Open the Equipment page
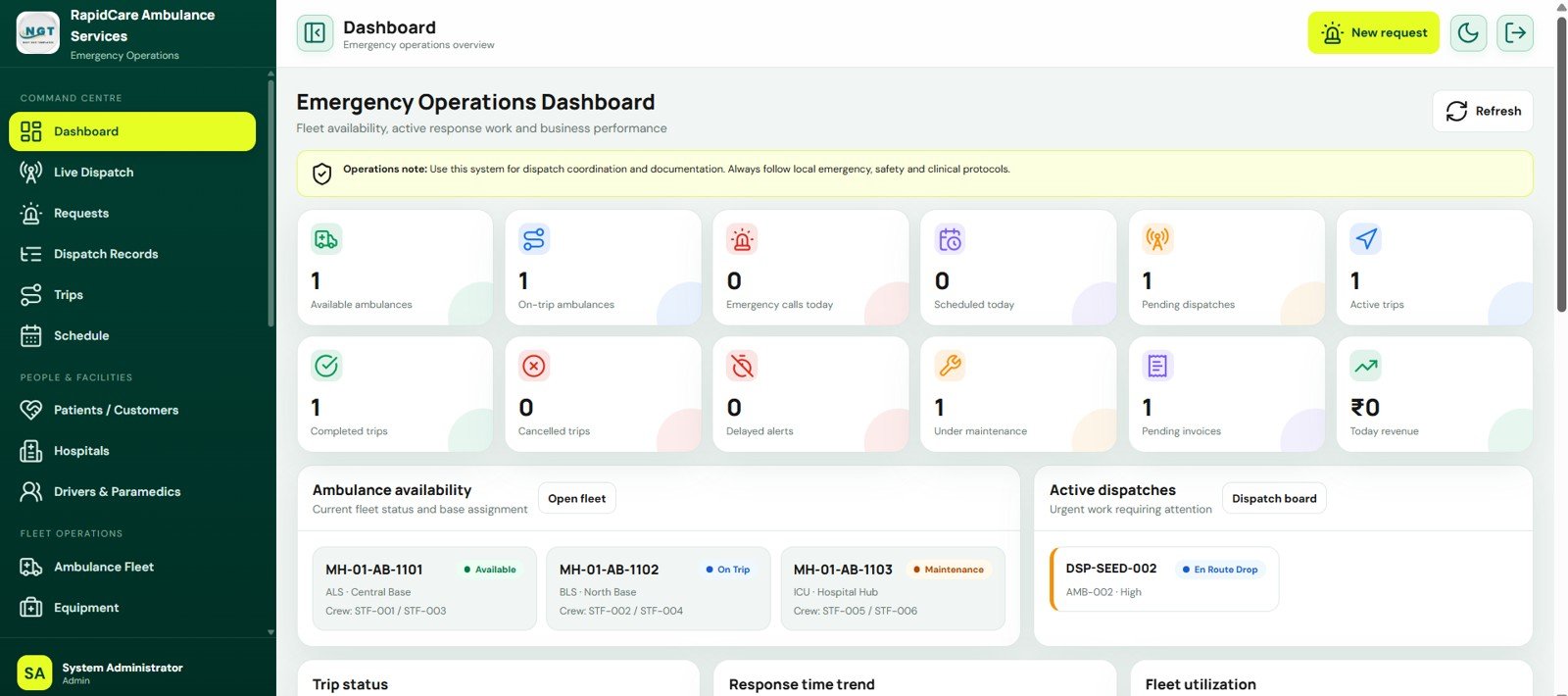 [x=132, y=608]
